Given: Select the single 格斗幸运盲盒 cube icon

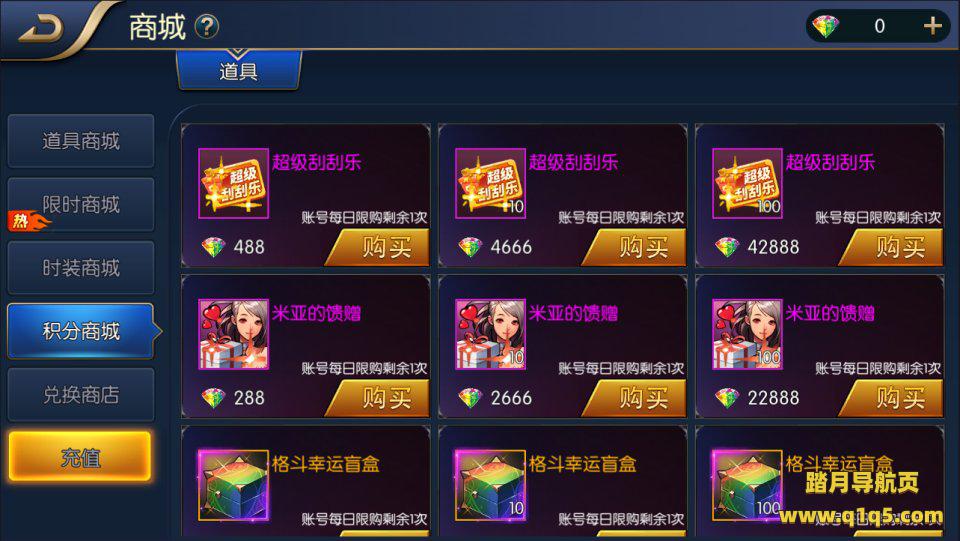Looking at the screenshot, I should [x=233, y=485].
